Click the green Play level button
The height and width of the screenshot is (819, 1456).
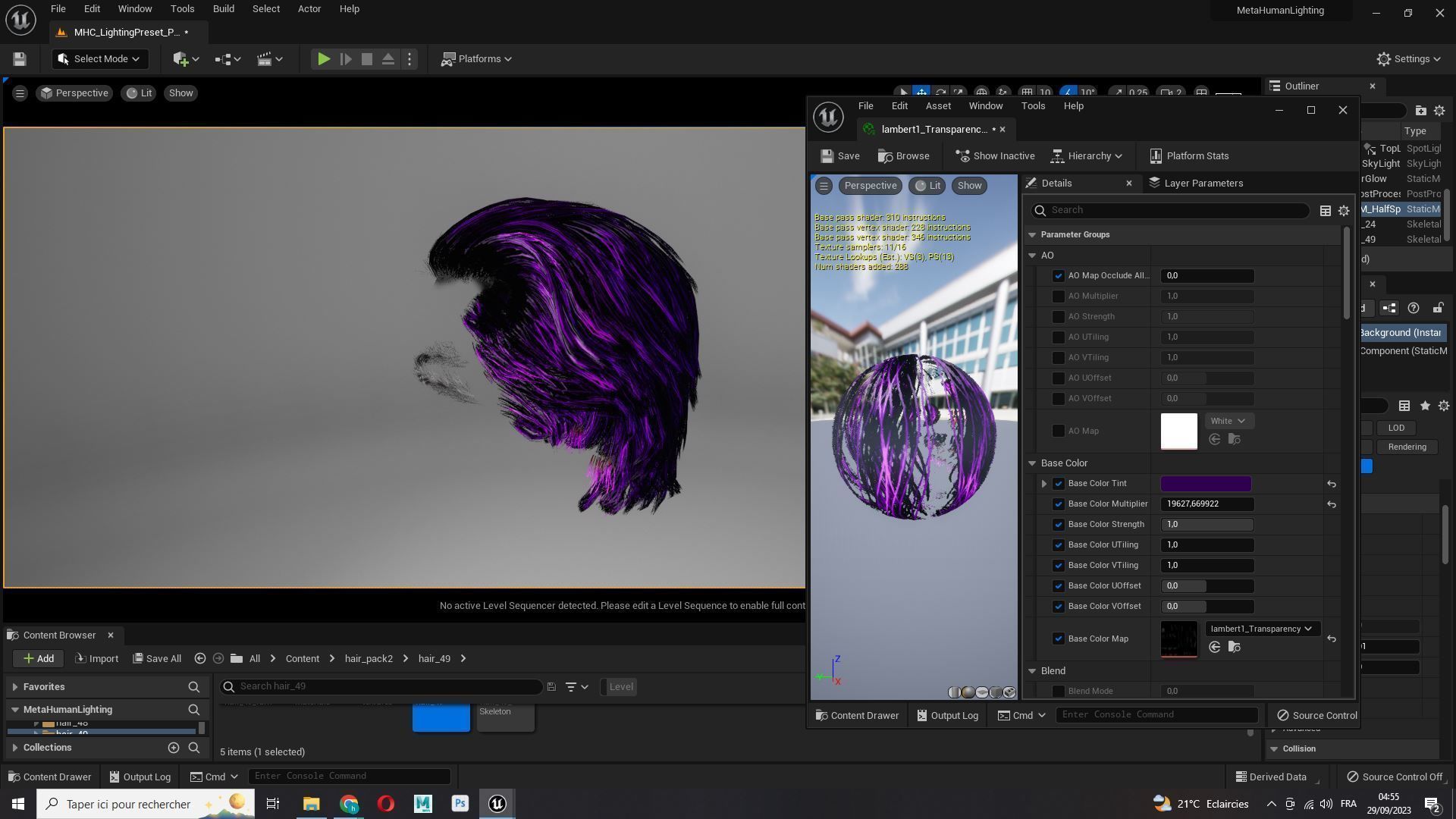(323, 59)
